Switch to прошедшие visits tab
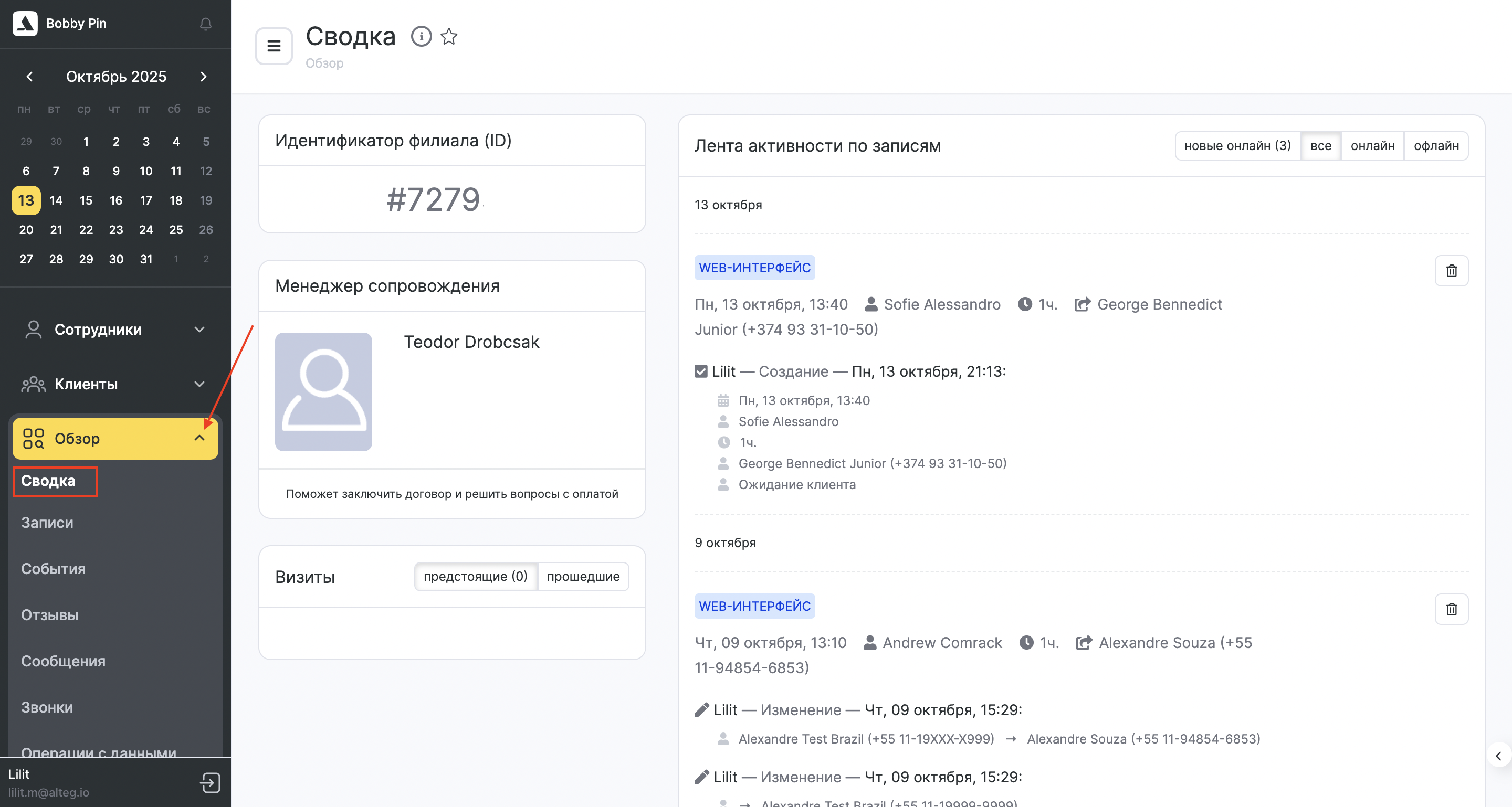The width and height of the screenshot is (1512, 807). 583,577
